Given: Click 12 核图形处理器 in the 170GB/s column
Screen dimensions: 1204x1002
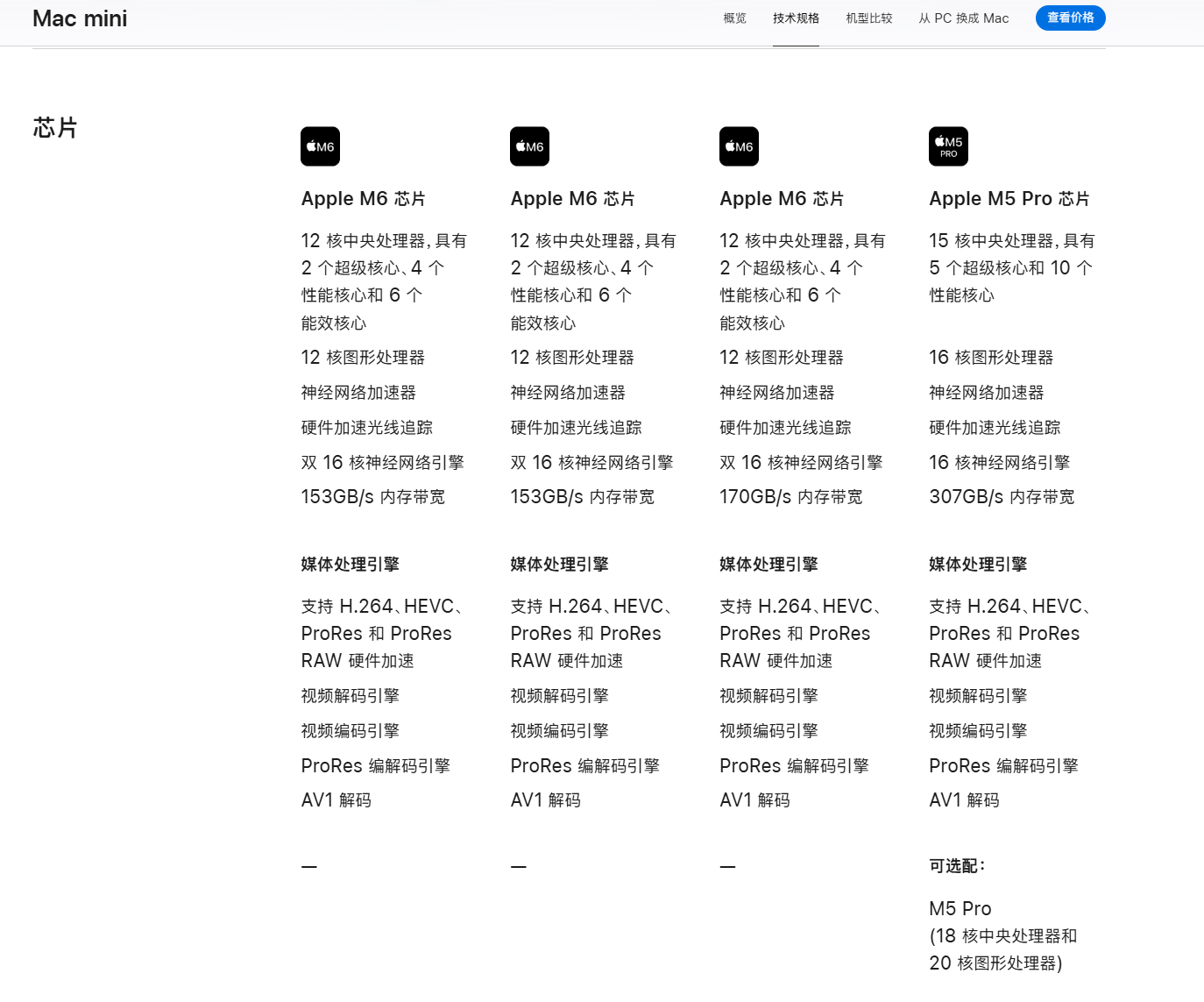Looking at the screenshot, I should [x=782, y=358].
